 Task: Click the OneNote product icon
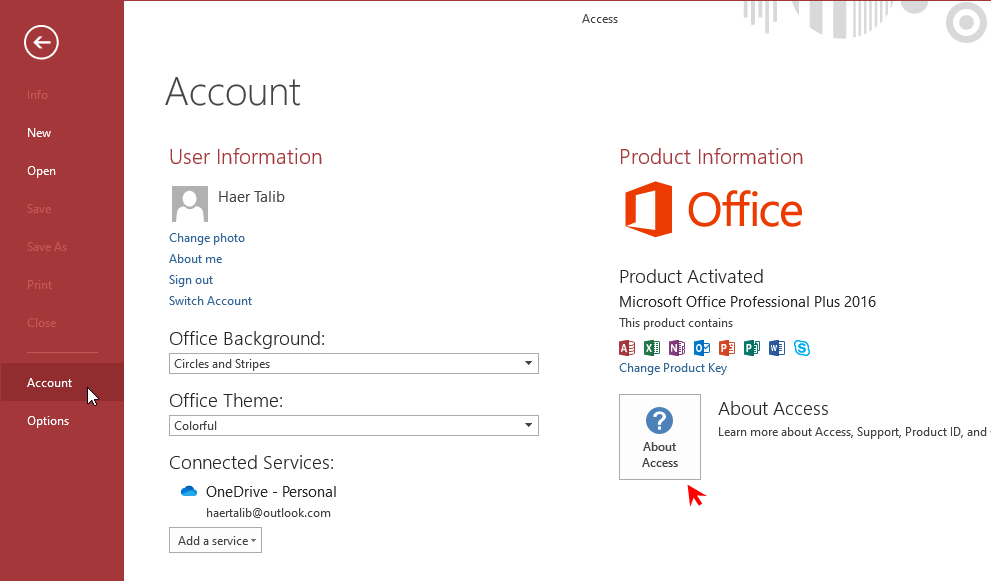tap(677, 348)
